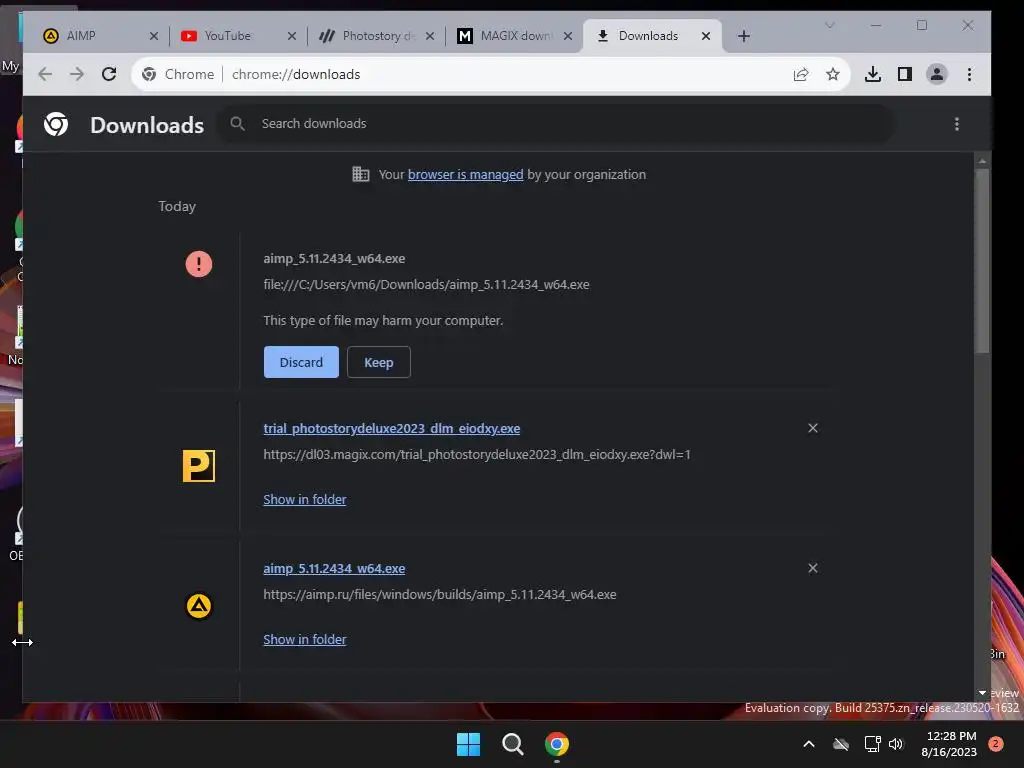The height and width of the screenshot is (768, 1024).
Task: Click the chrome://downloads address bar
Action: (490, 74)
